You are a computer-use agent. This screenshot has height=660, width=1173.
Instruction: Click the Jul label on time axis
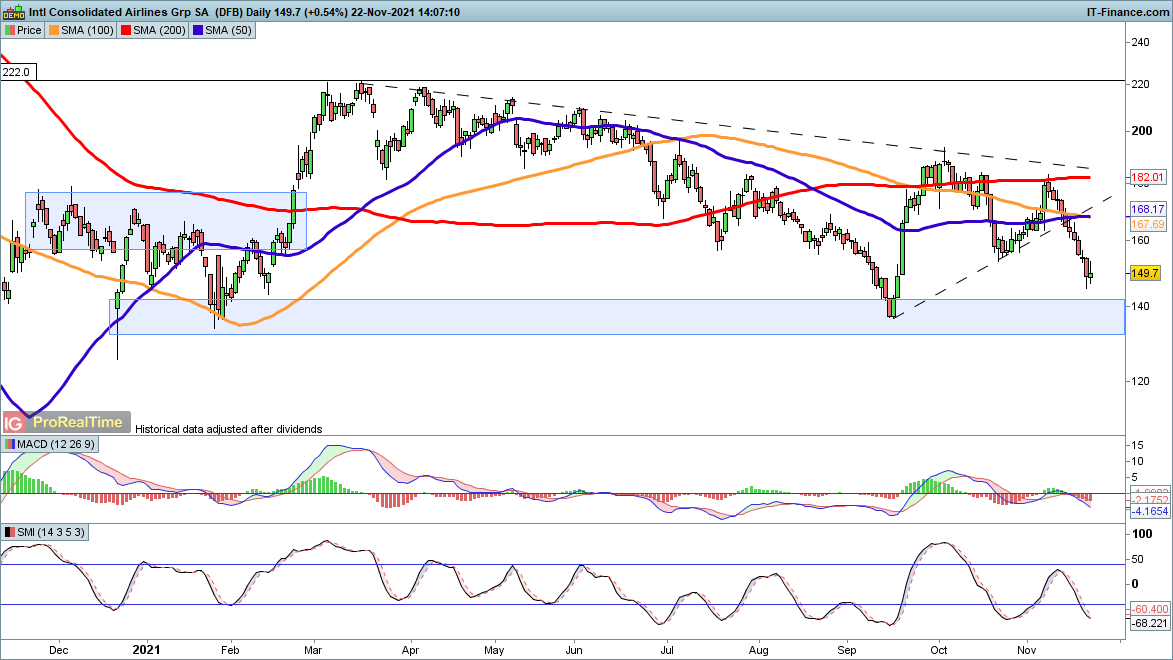[x=666, y=650]
